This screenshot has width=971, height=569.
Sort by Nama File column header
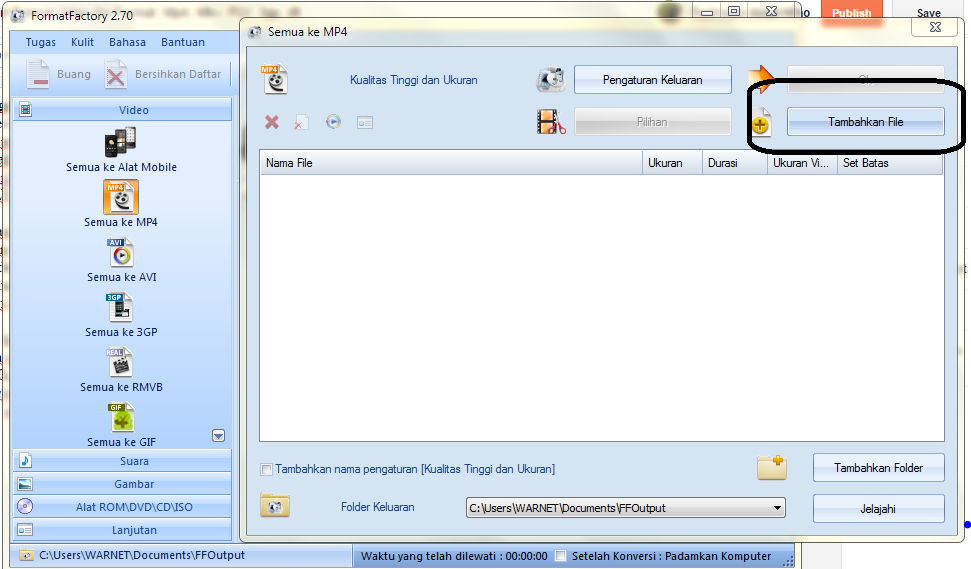coord(451,163)
